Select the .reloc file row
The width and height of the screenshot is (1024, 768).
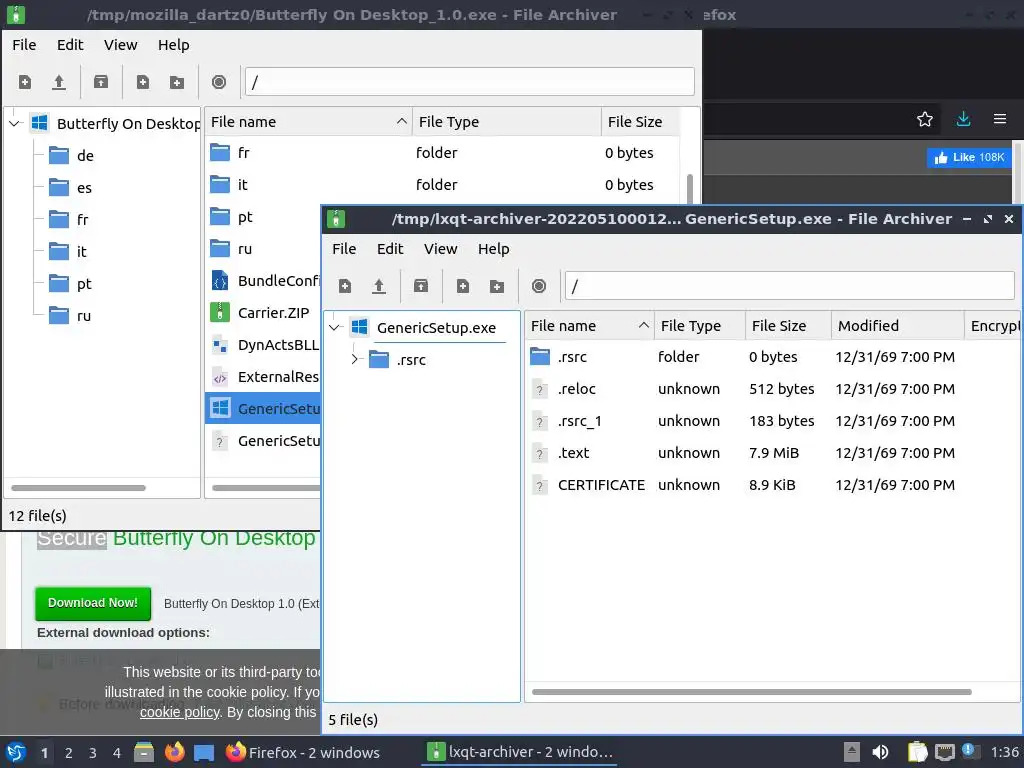click(773, 389)
